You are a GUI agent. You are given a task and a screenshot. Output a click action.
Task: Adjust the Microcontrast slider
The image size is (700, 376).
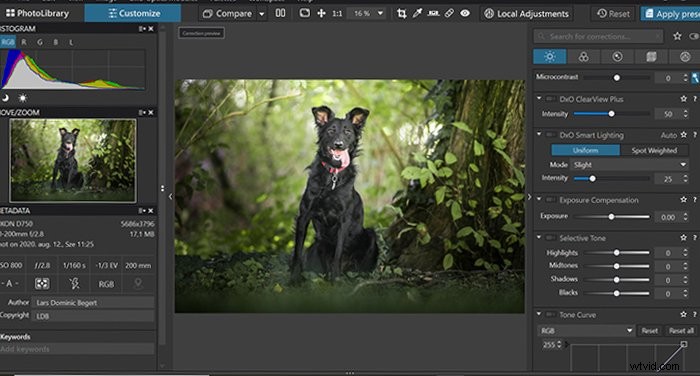(617, 78)
